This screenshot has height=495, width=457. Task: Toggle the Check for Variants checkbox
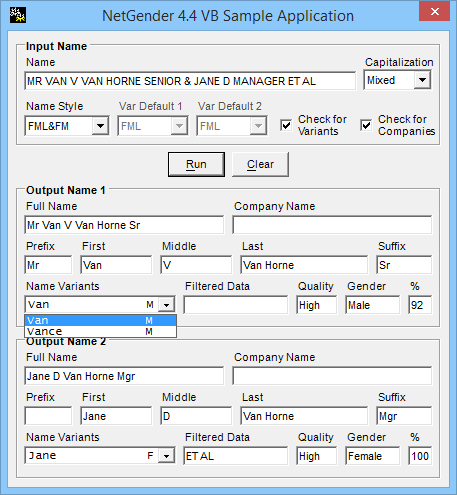pos(286,126)
